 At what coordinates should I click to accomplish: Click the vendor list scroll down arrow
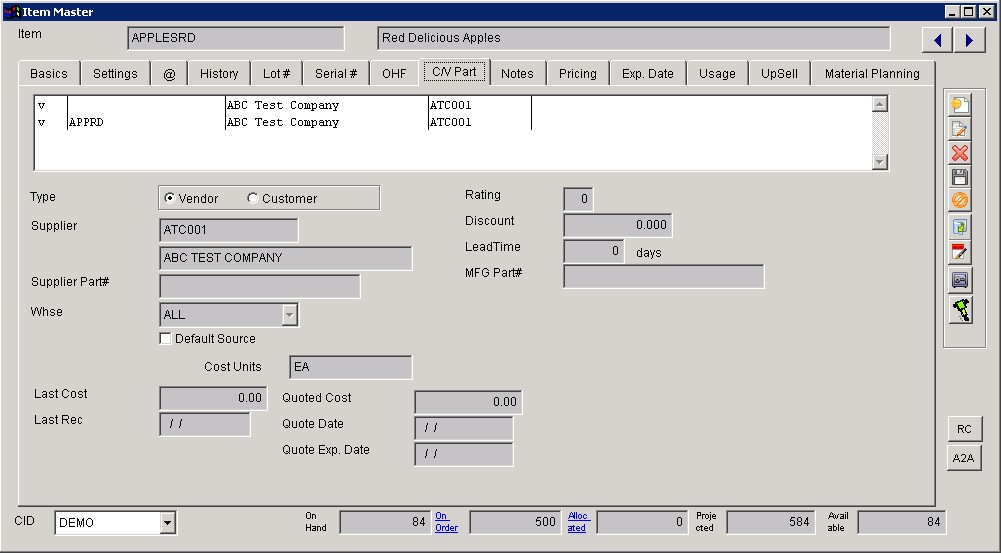(x=879, y=162)
